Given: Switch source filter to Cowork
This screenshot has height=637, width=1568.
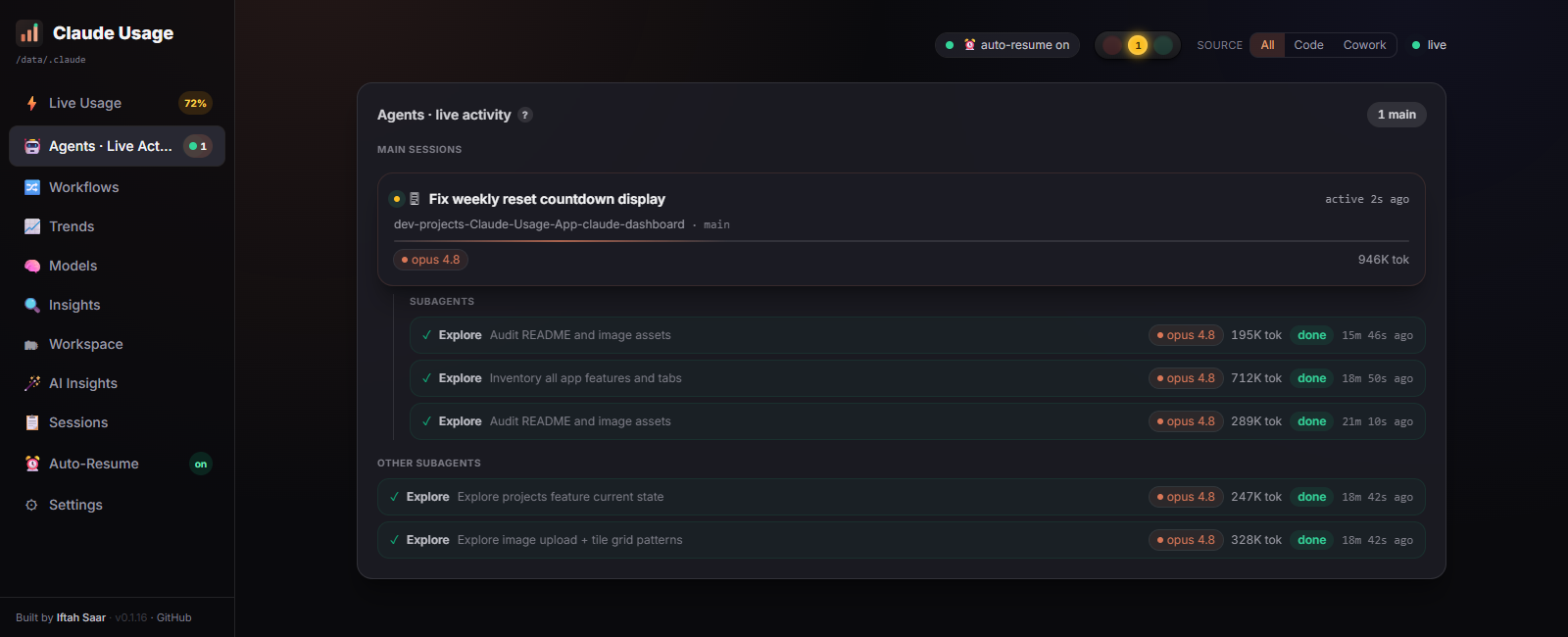Looking at the screenshot, I should pyautogui.click(x=1364, y=45).
